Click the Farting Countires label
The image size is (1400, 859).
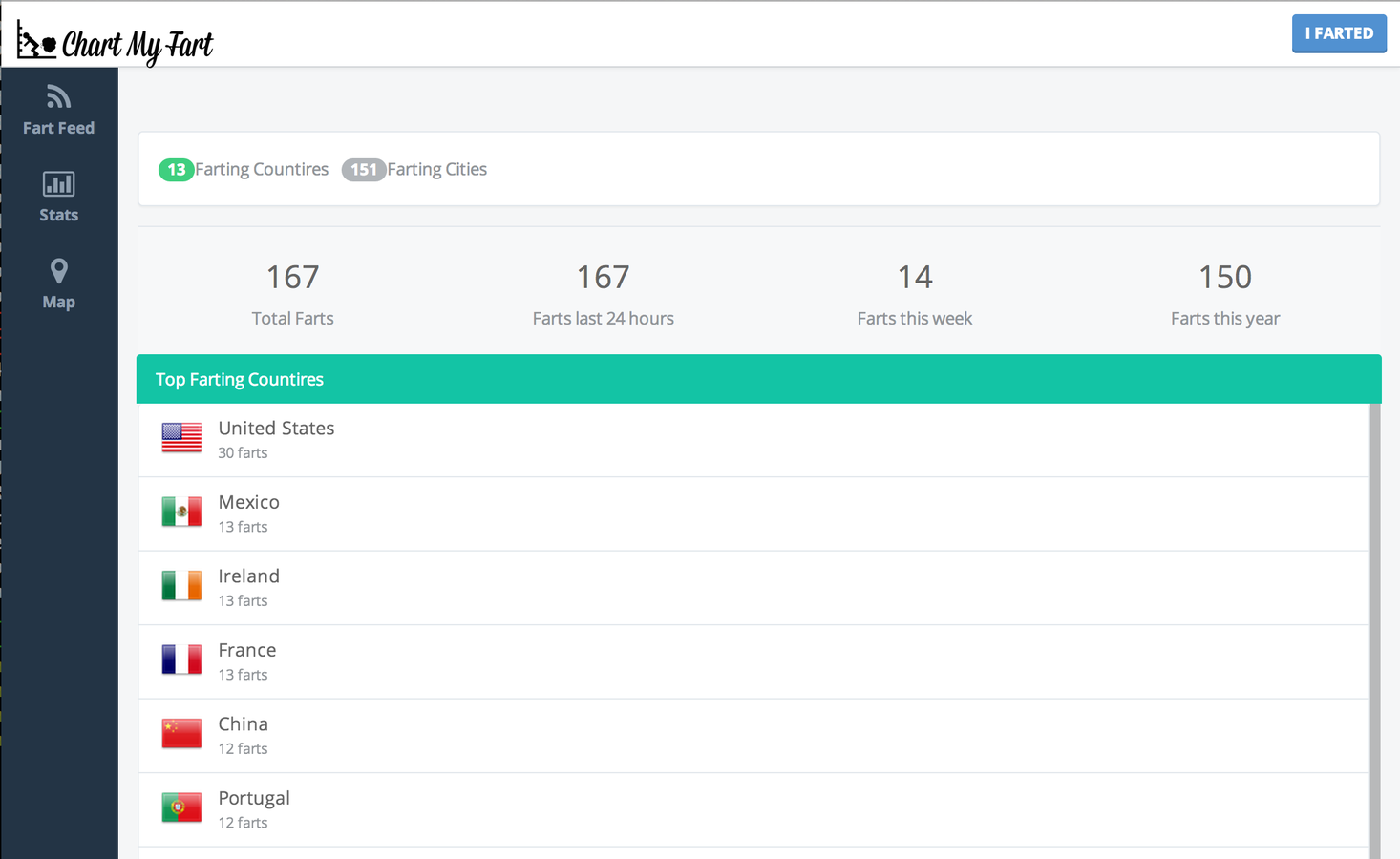point(262,169)
